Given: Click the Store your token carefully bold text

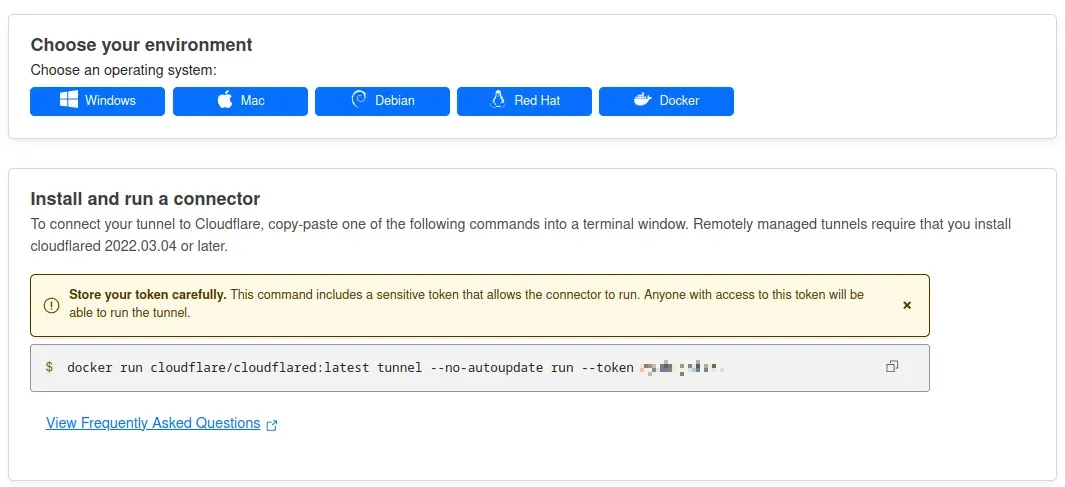Looking at the screenshot, I should pos(147,295).
